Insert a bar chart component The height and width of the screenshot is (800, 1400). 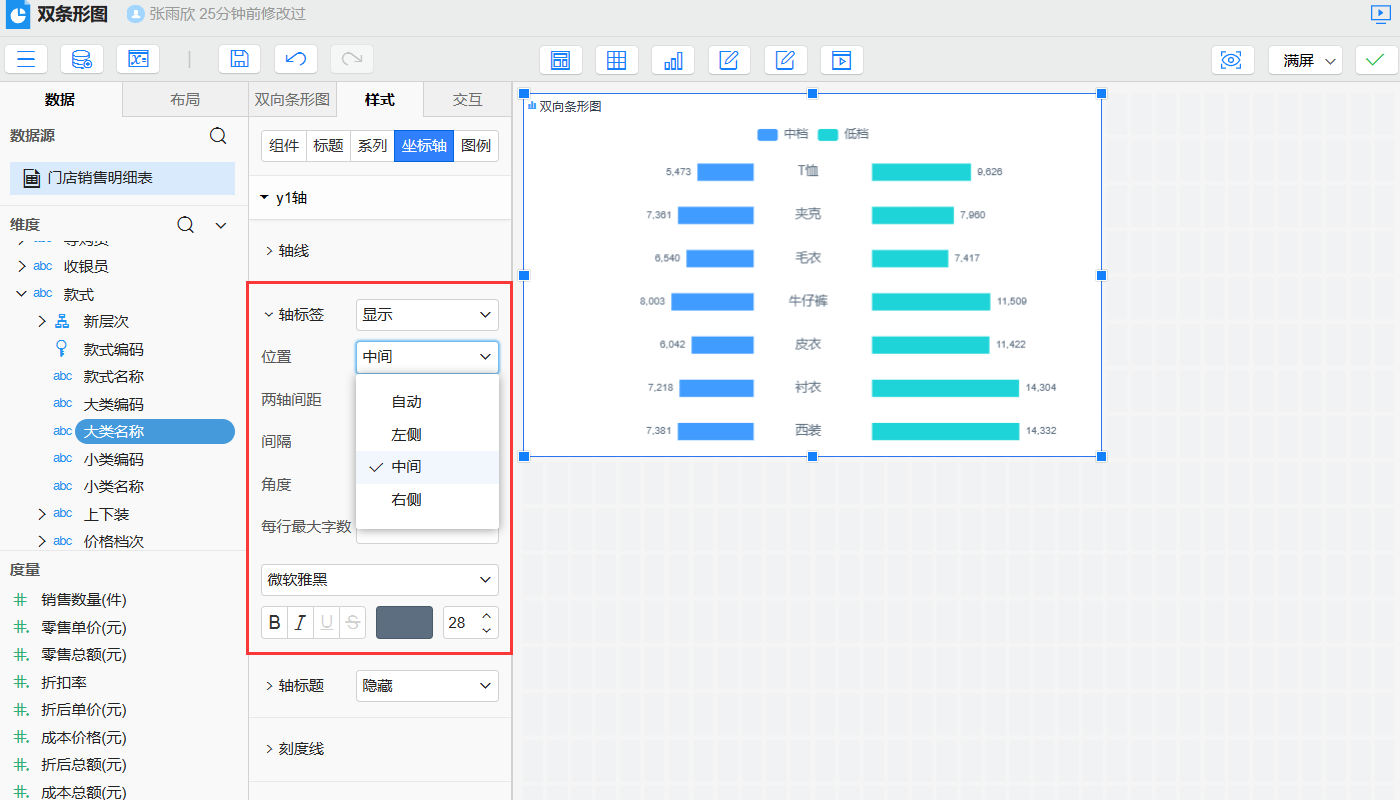[x=673, y=60]
